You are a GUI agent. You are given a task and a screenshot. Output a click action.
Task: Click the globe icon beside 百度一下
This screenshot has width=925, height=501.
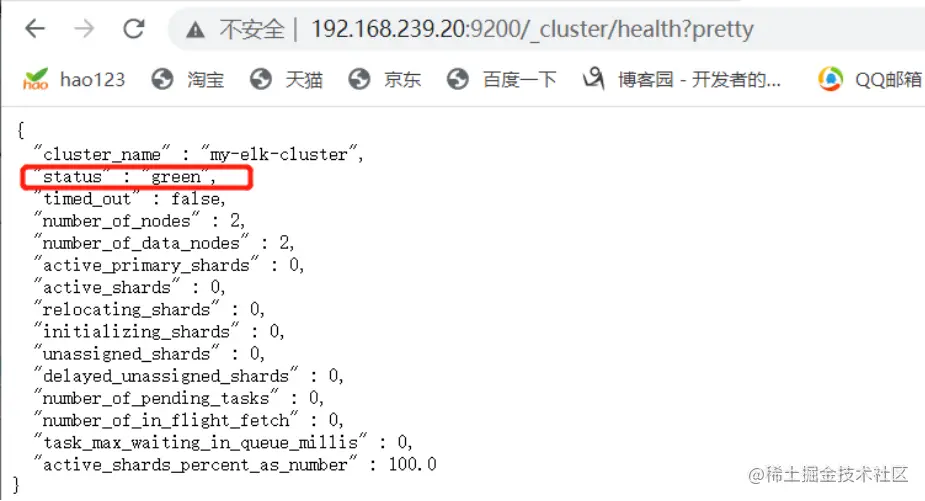(458, 79)
